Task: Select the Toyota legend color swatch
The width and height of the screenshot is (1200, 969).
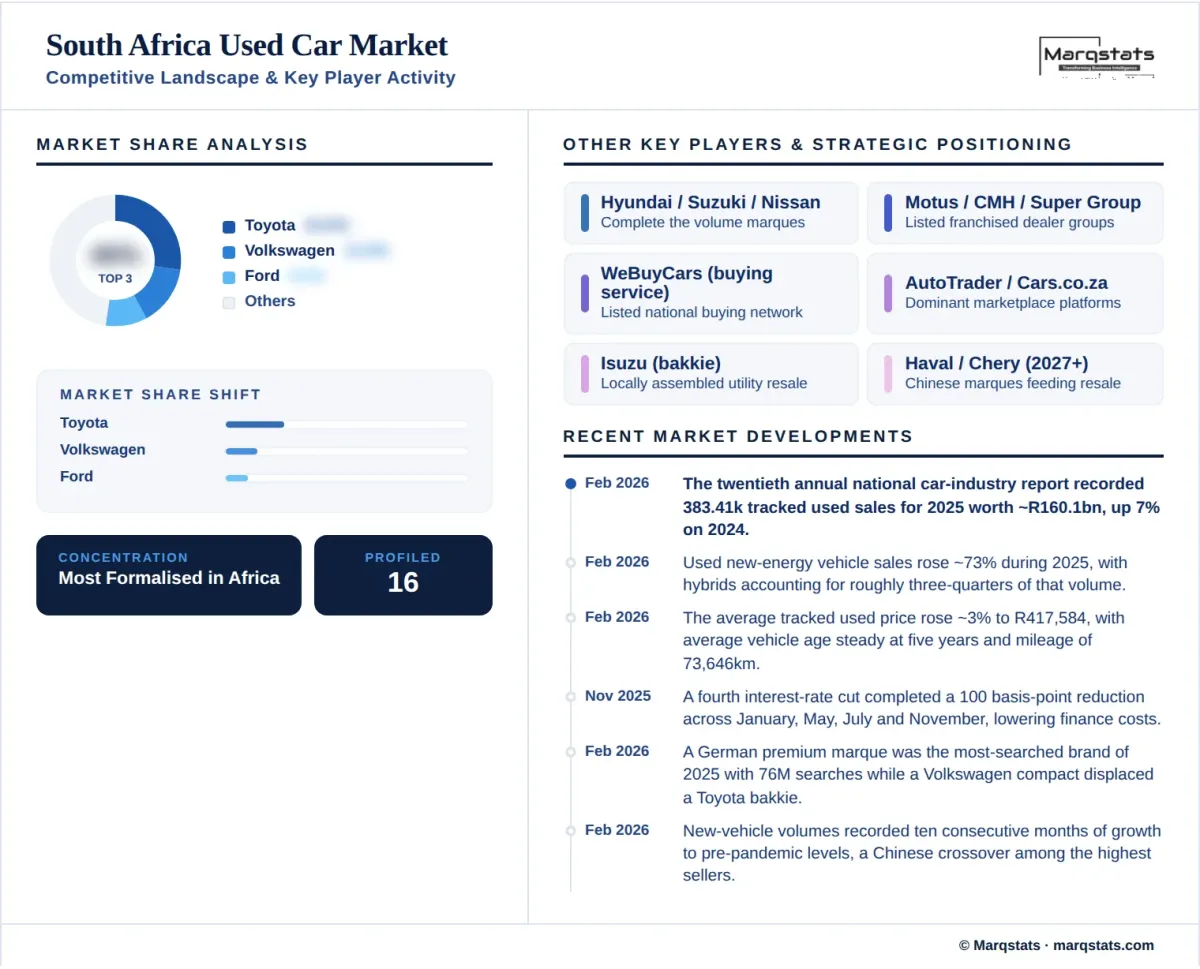Action: (229, 227)
